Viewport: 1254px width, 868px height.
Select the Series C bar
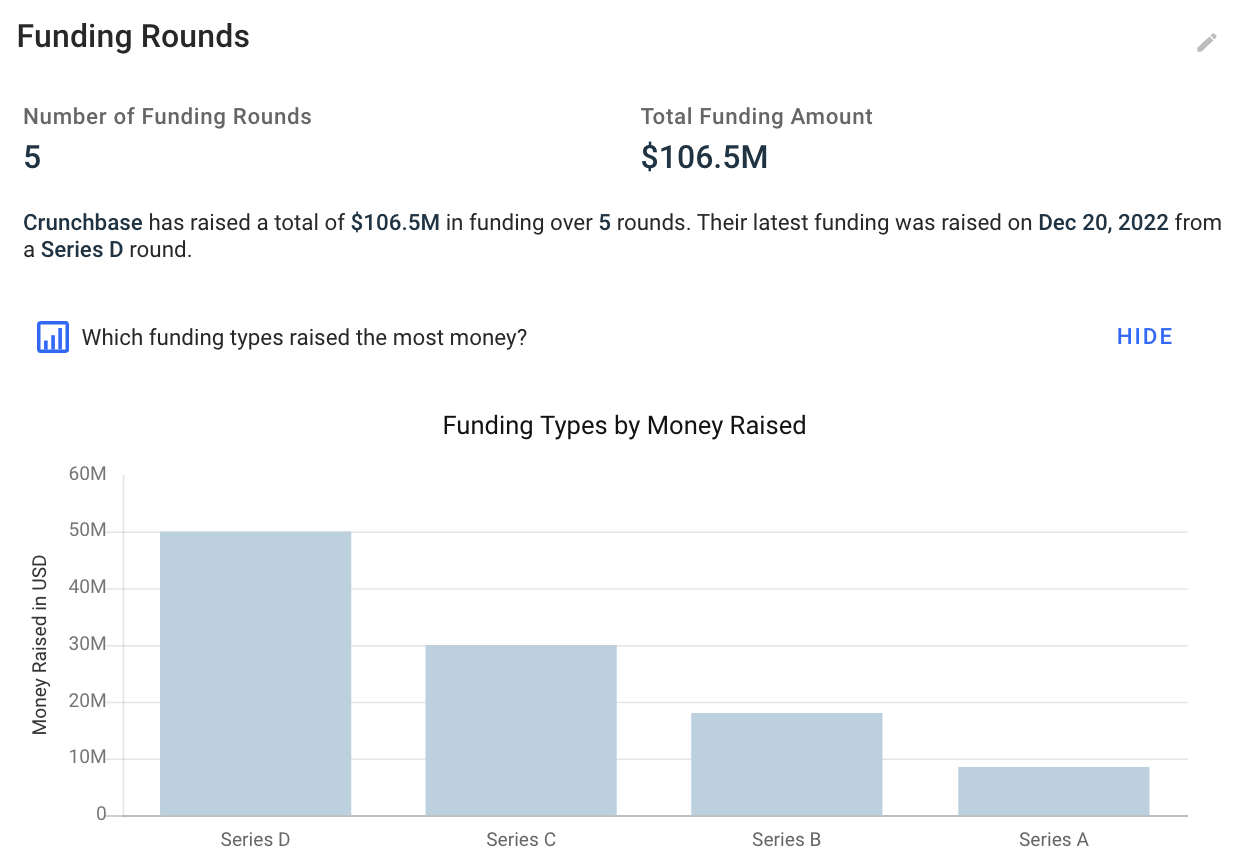coord(521,730)
